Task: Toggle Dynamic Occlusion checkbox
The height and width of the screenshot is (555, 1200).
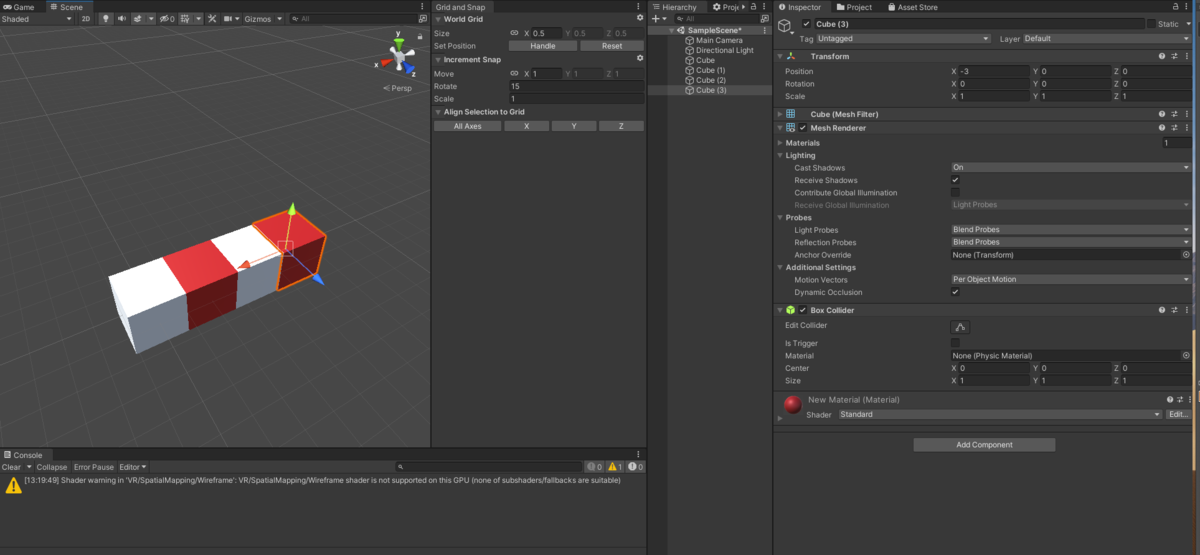Action: (955, 292)
